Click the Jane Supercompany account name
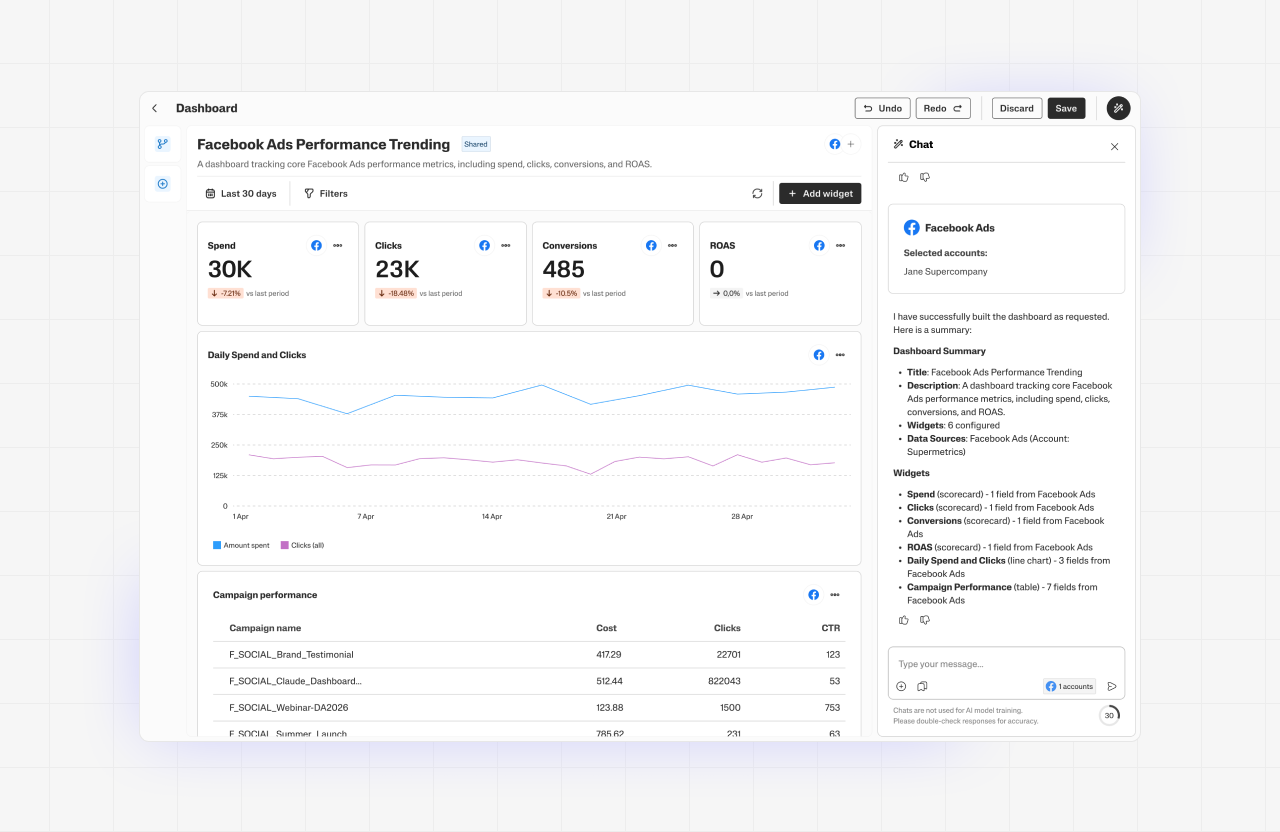 click(x=945, y=271)
